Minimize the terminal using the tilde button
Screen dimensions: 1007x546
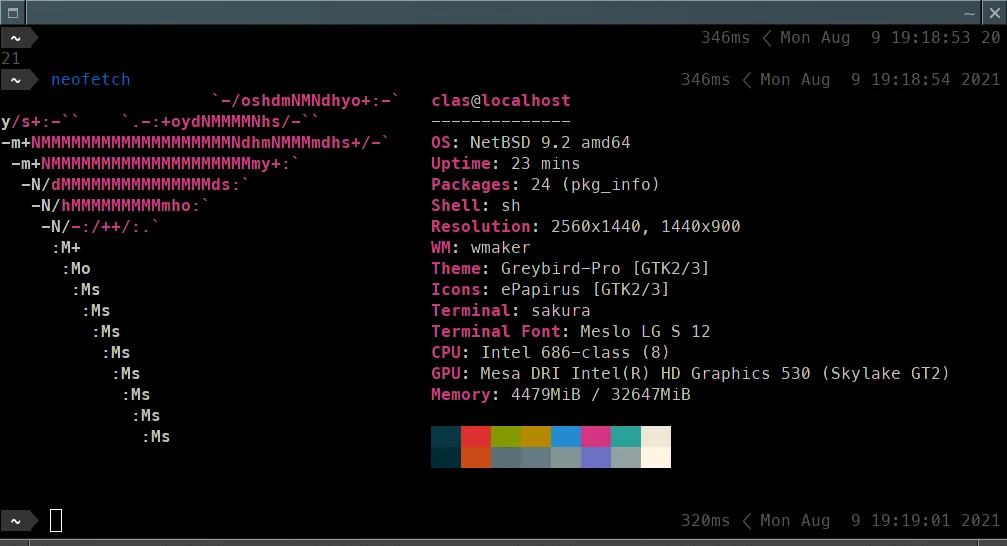pyautogui.click(x=970, y=13)
